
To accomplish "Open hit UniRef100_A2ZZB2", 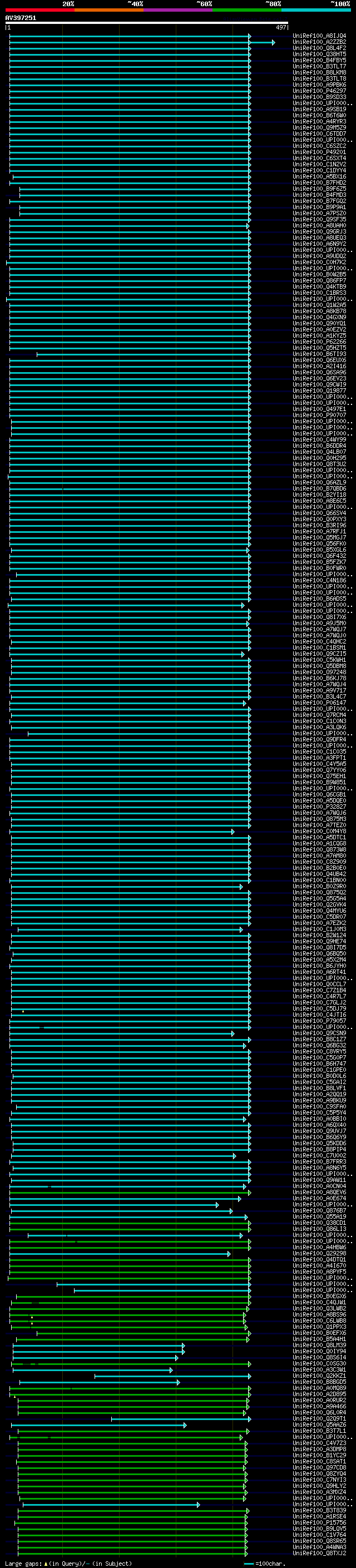I will click(319, 42).
